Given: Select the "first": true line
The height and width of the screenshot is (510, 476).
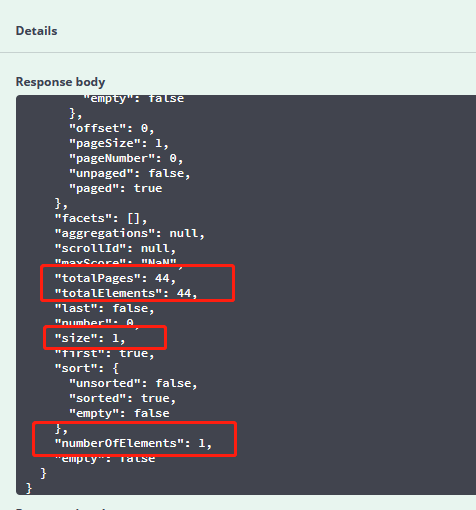Looking at the screenshot, I should pos(105,353).
